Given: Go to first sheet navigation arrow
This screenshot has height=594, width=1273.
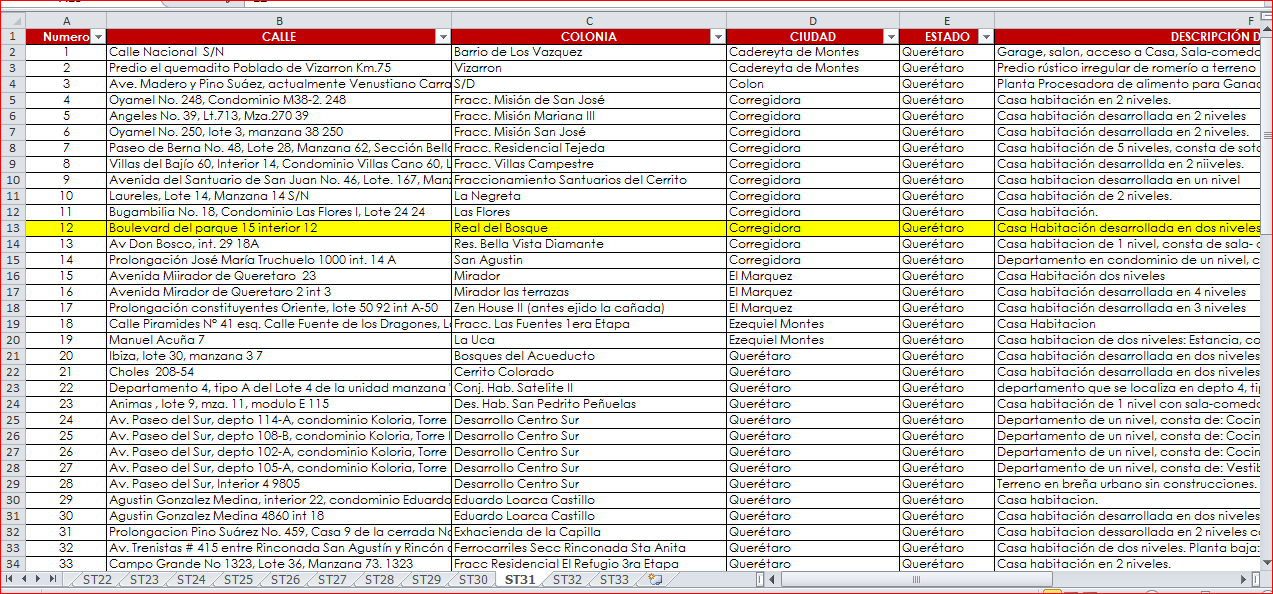Looking at the screenshot, I should click(11, 579).
